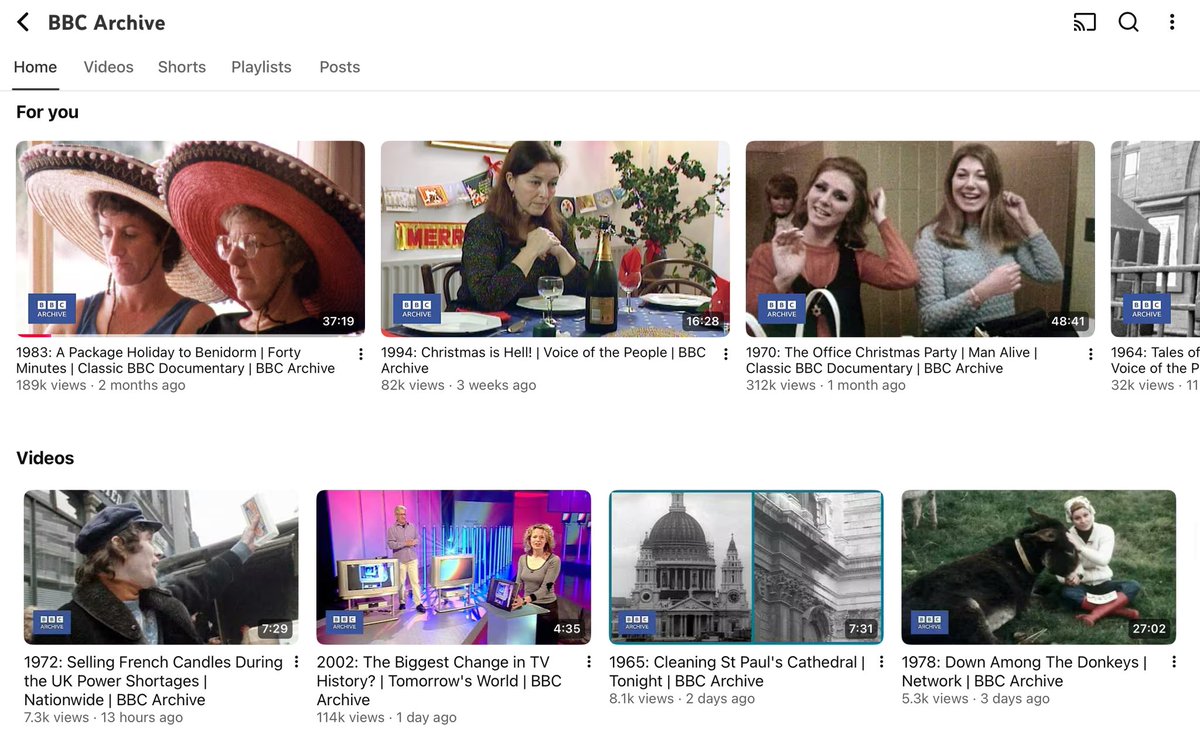Open the channel overflow menu top right
This screenshot has width=1200, height=731.
[x=1172, y=22]
